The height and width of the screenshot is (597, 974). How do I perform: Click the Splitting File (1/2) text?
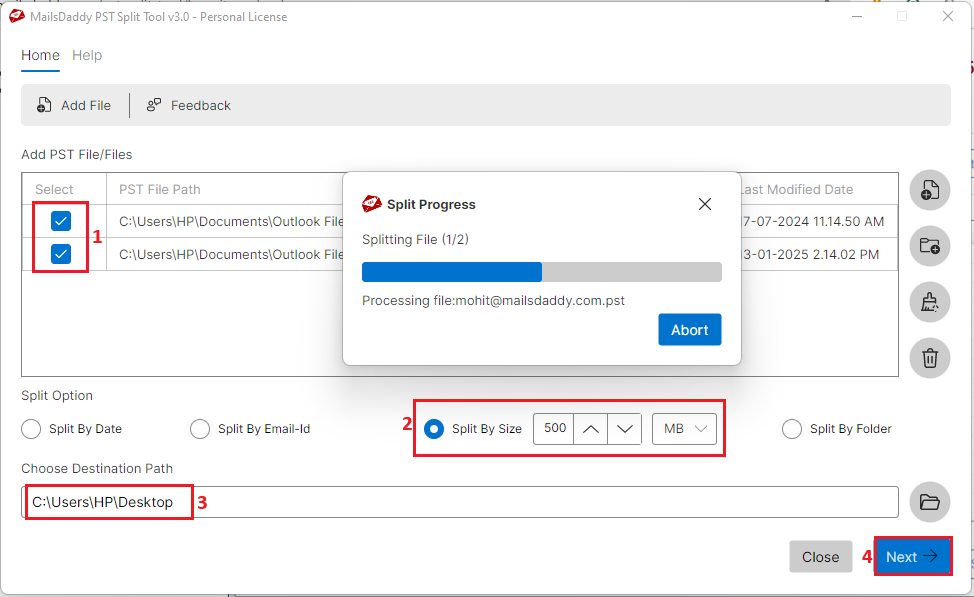coord(415,240)
